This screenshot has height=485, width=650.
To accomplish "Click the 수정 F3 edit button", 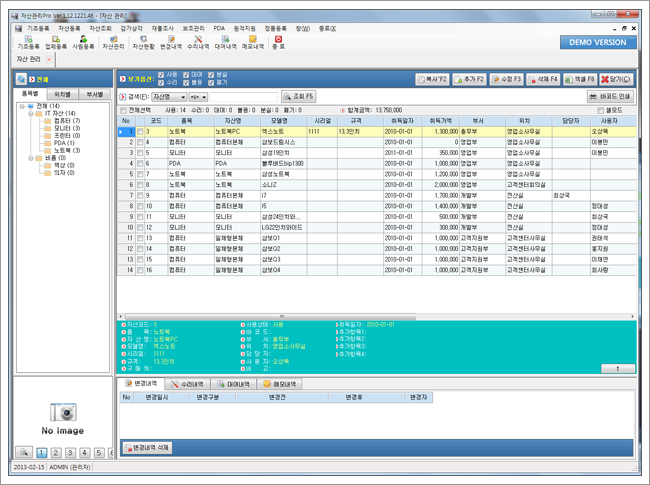I will [x=507, y=79].
